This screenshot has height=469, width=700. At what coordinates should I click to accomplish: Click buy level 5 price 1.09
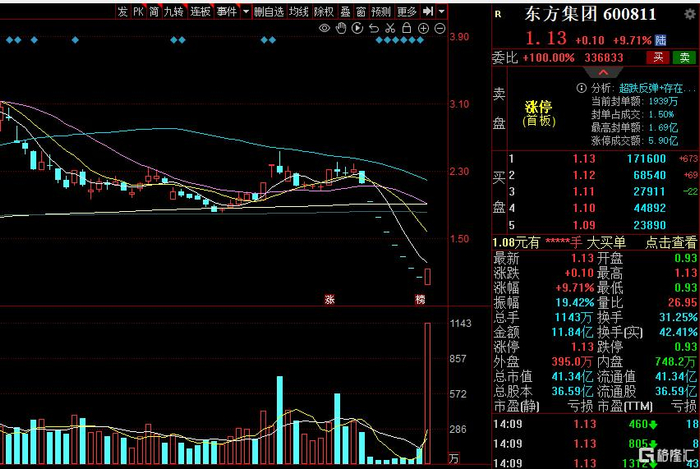tap(584, 225)
